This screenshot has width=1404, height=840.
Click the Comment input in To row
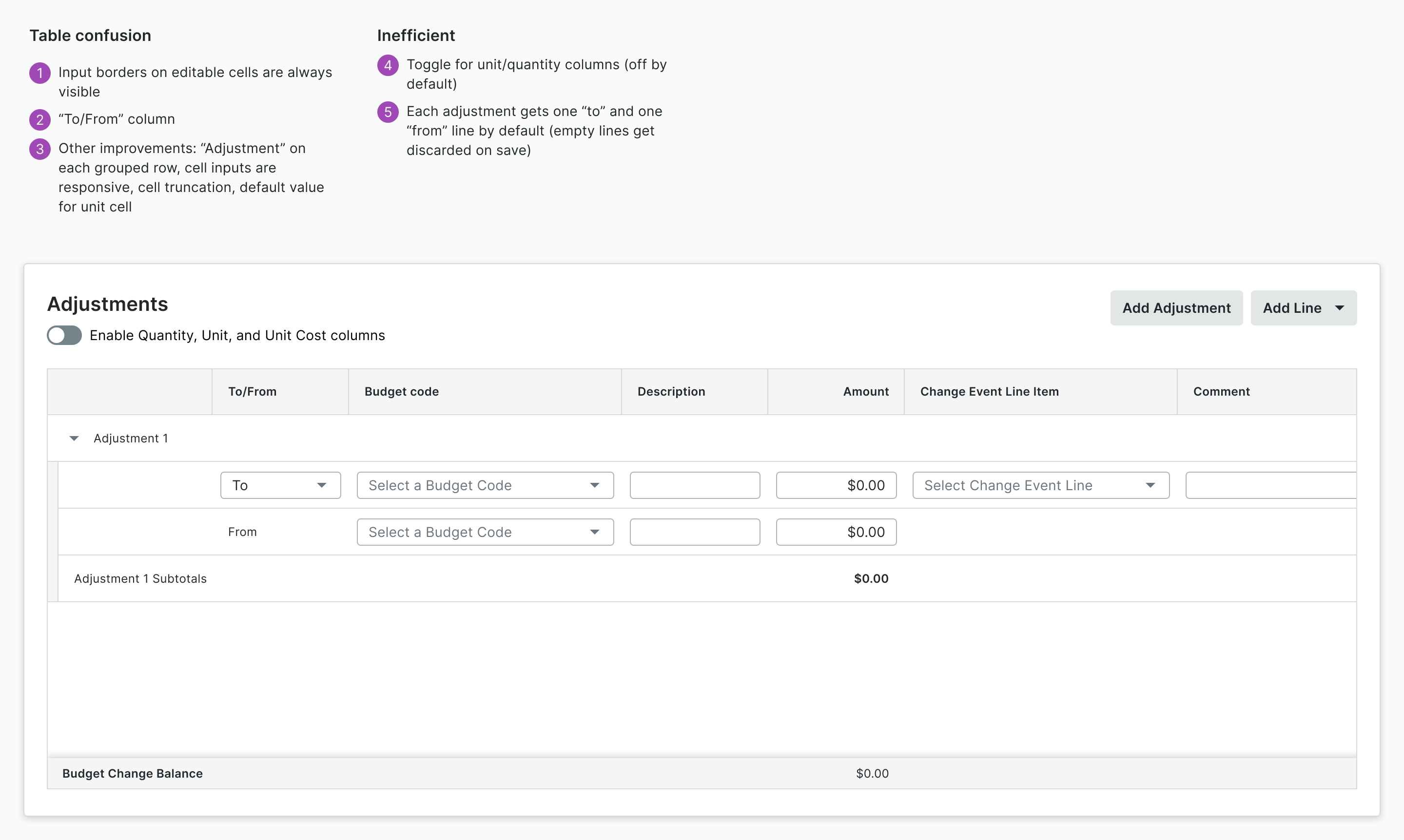1270,485
